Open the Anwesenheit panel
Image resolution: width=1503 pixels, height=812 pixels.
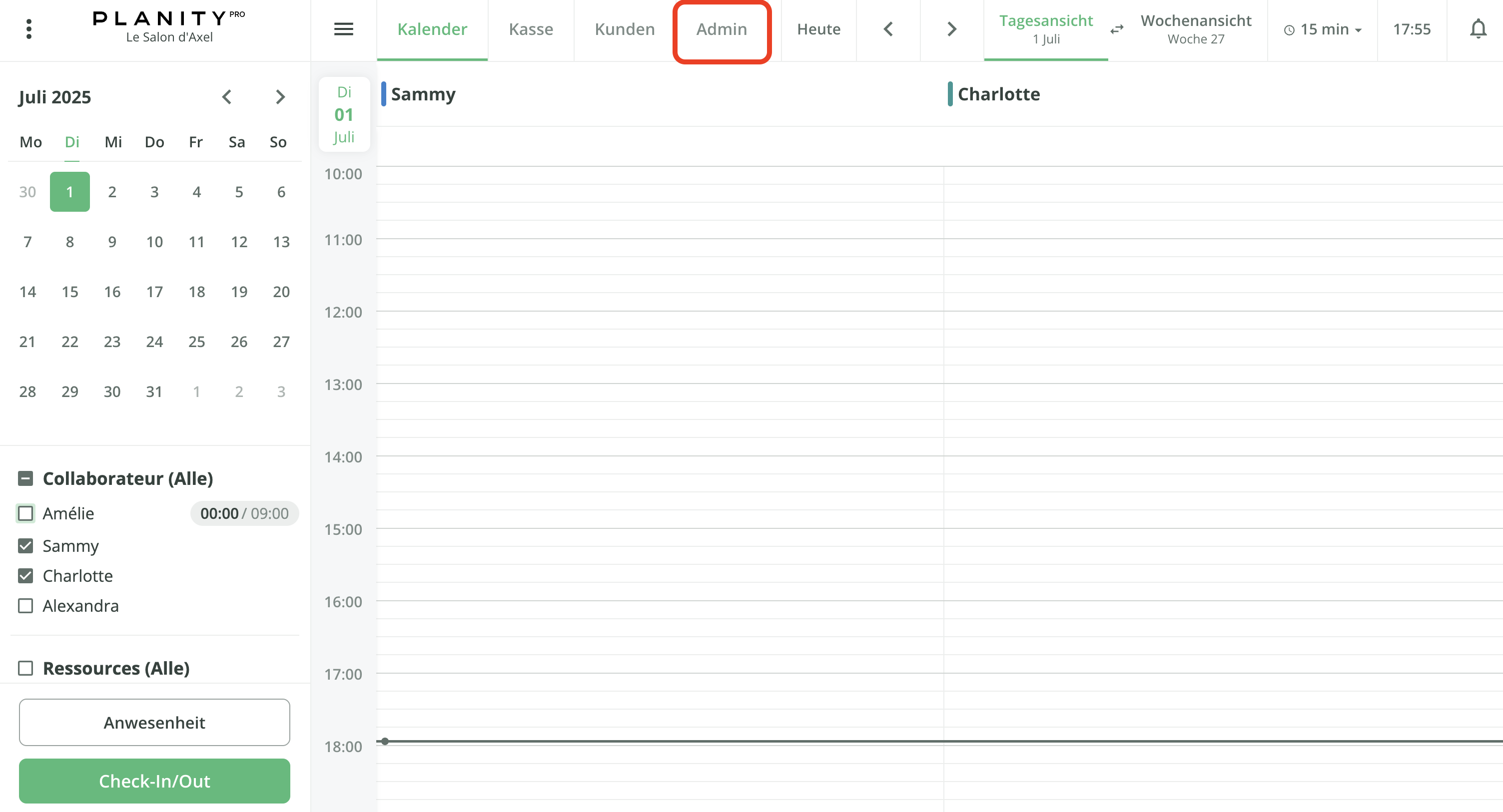coord(154,722)
